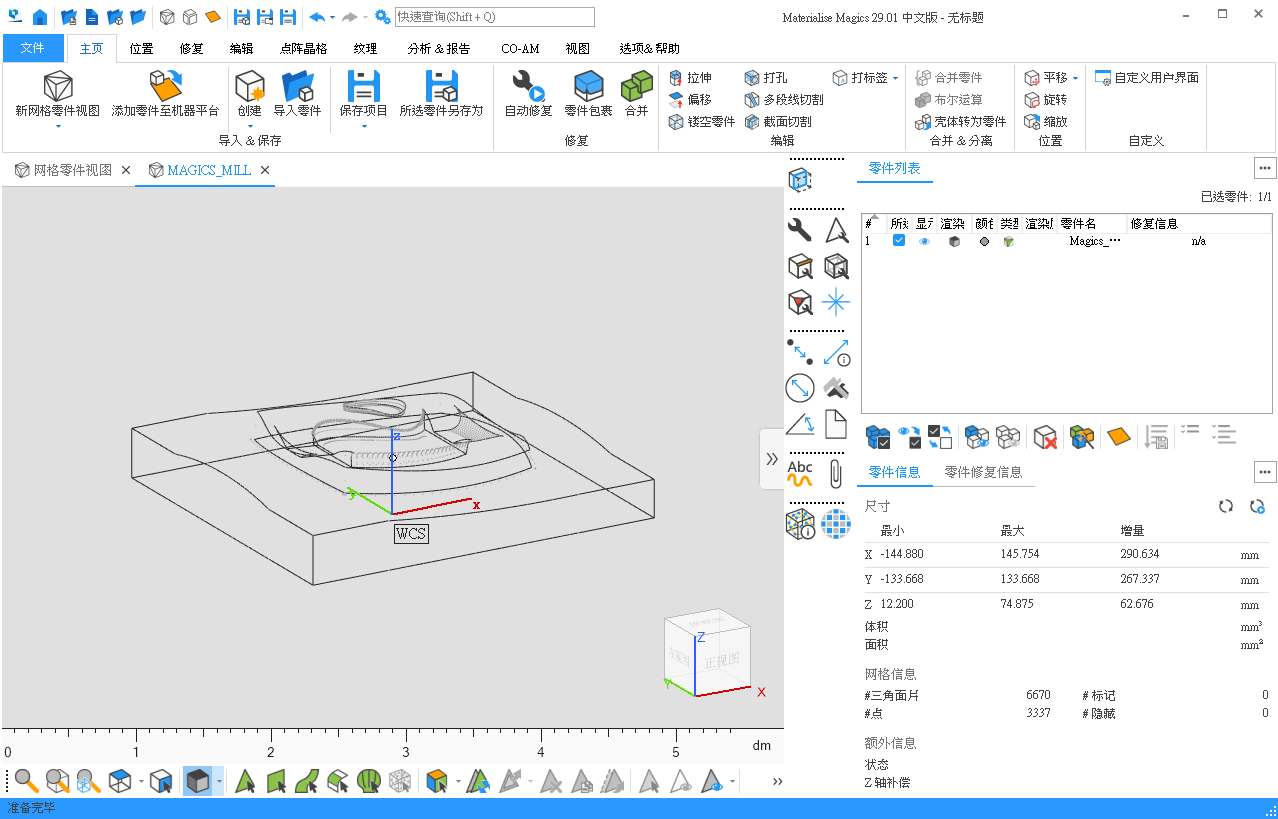Click the 截面切割 section cut tool
This screenshot has height=819, width=1278.
coord(778,122)
